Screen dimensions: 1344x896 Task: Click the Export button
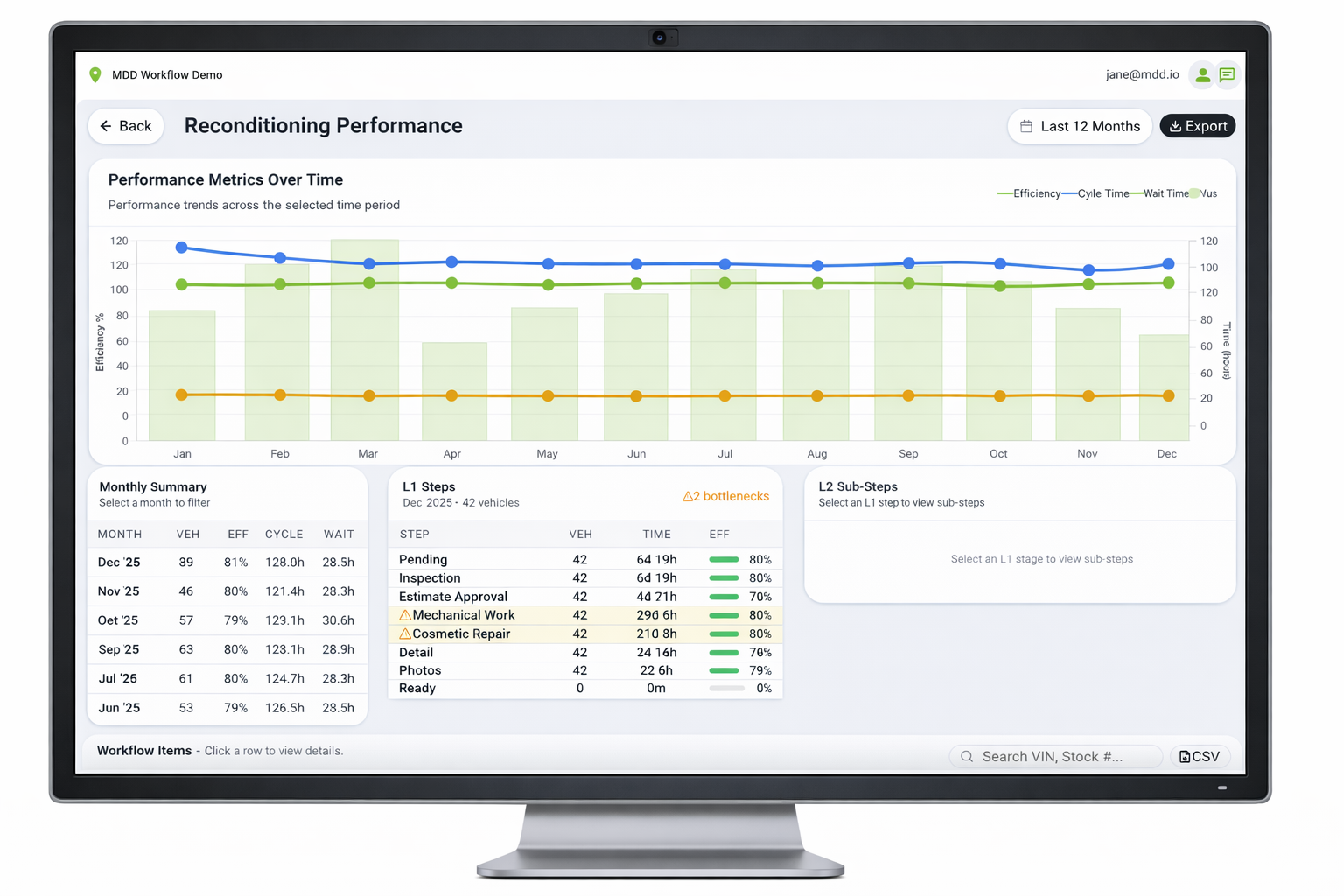[x=1197, y=125]
